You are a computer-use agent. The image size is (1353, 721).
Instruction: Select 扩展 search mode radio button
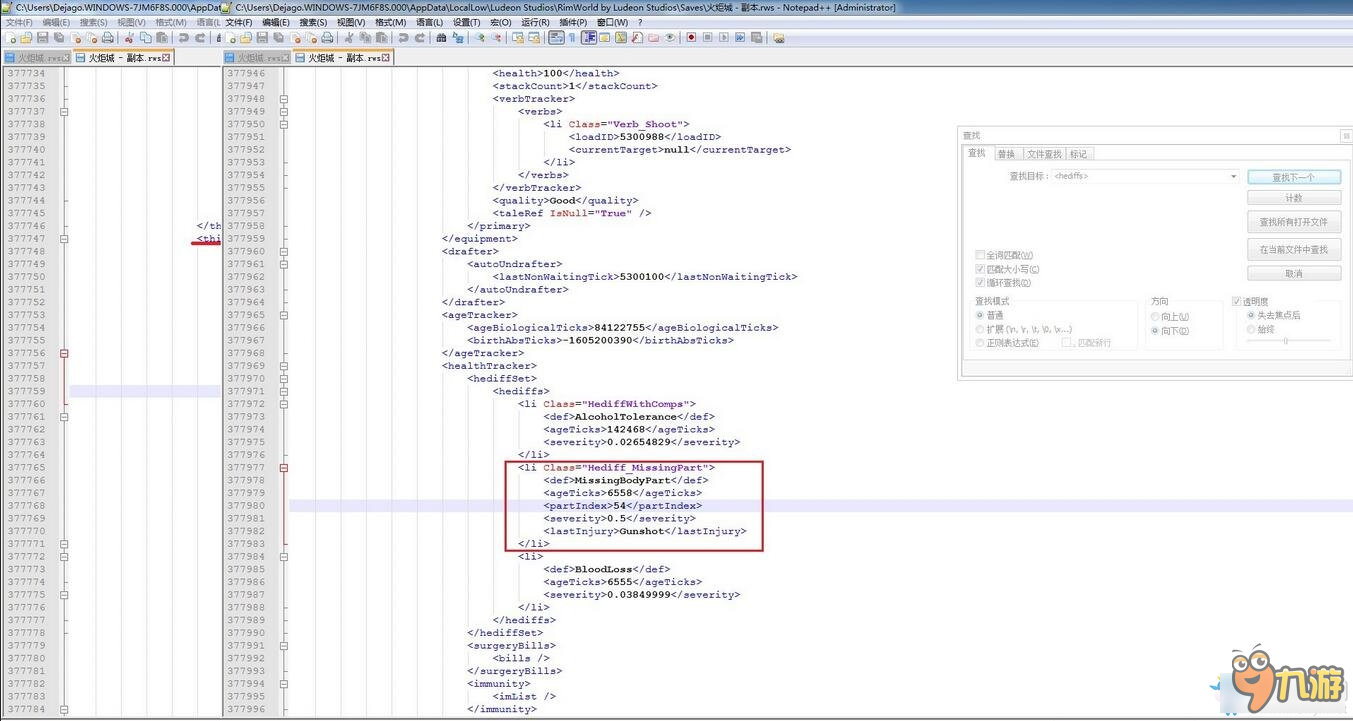click(980, 329)
